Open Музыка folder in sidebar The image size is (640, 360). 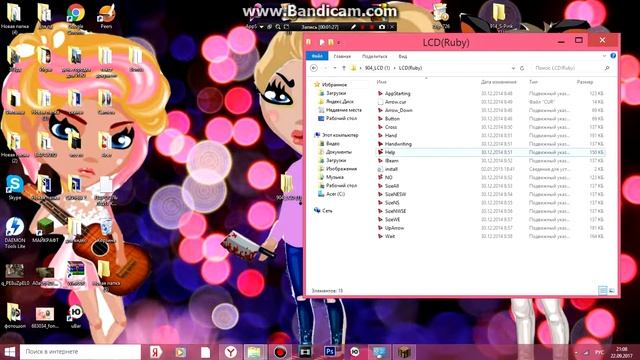tap(334, 177)
